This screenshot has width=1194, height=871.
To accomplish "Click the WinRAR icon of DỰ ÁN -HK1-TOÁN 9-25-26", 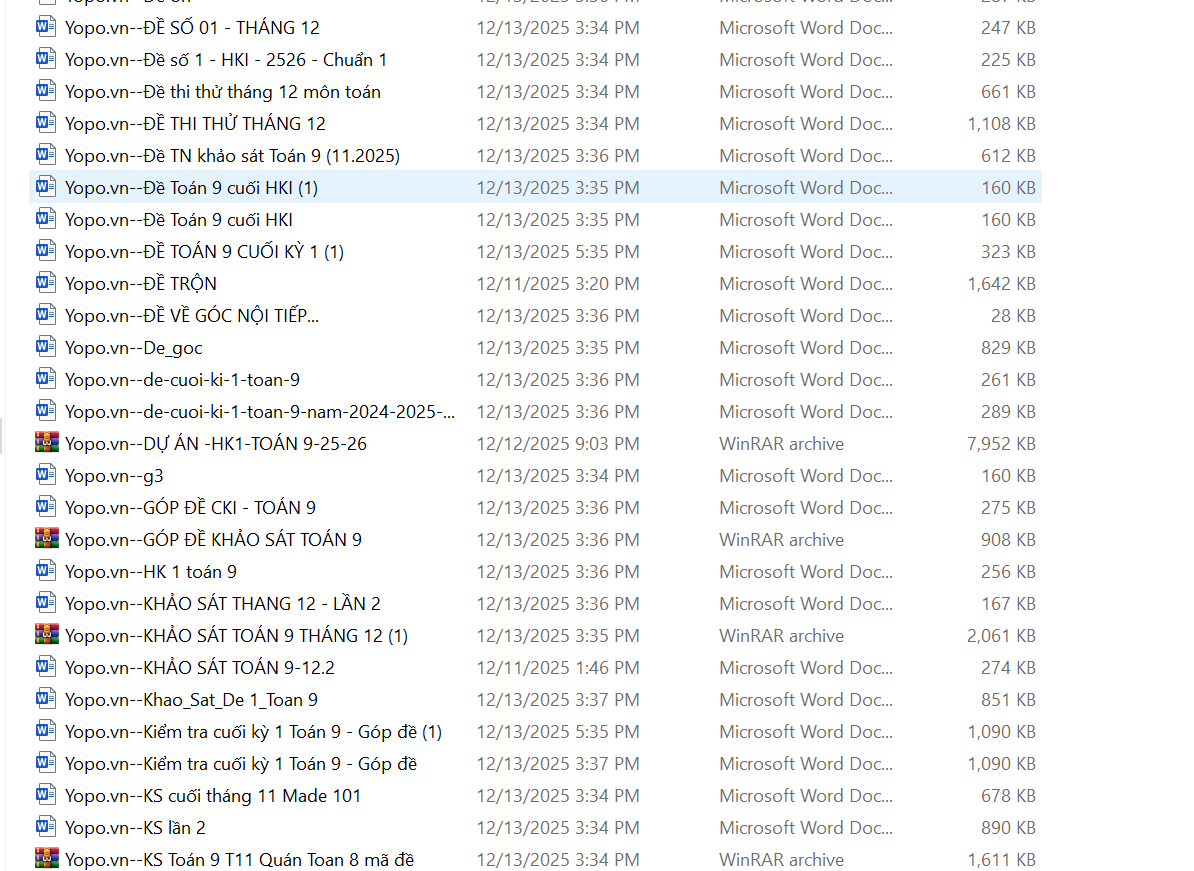I will click(x=46, y=443).
